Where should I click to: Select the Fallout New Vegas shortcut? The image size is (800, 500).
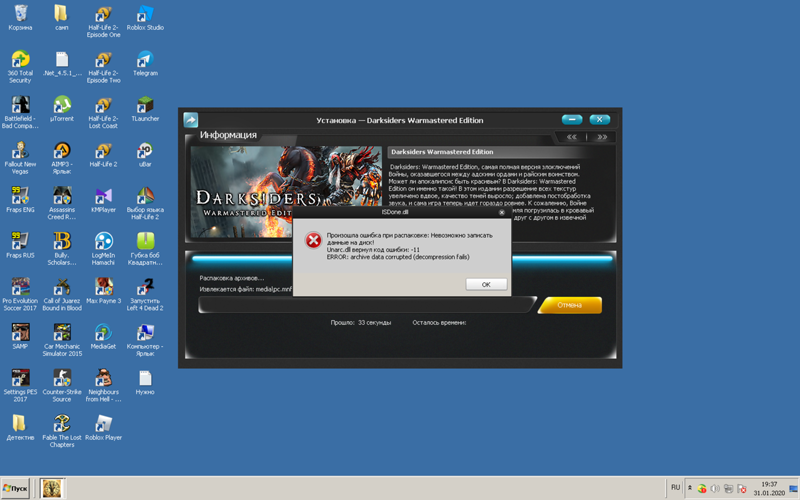(x=20, y=158)
